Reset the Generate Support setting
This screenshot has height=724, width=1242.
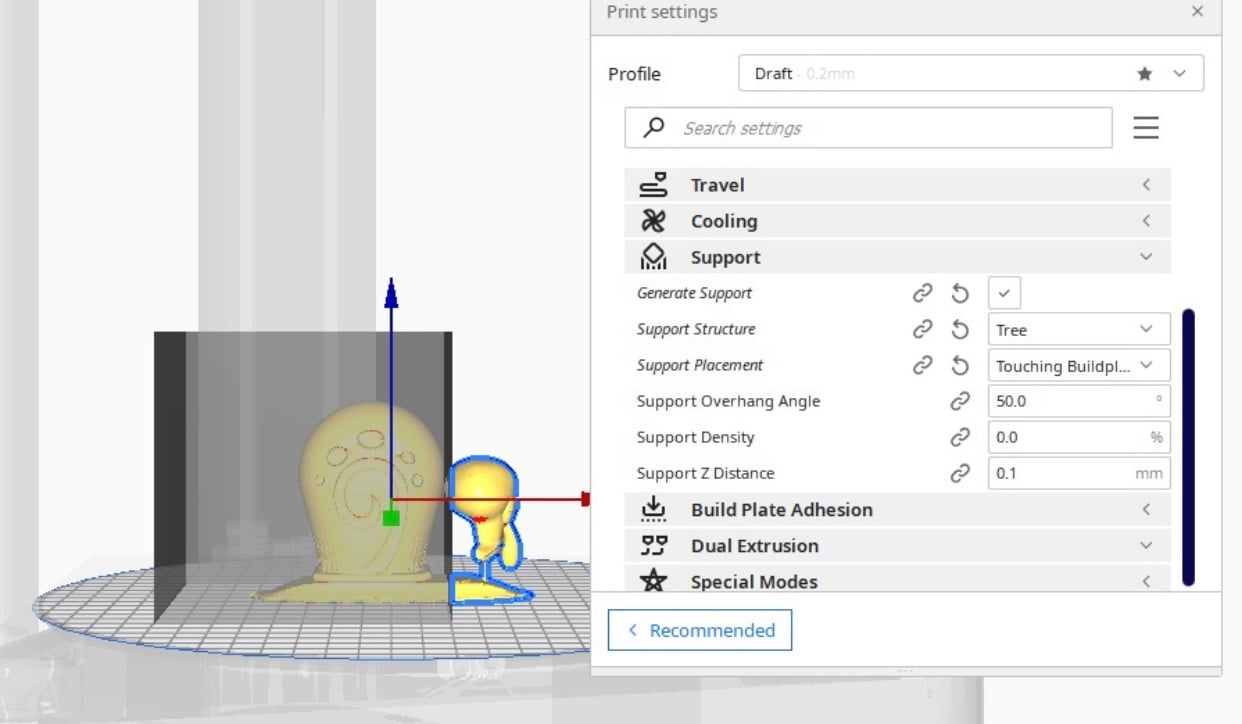(x=960, y=293)
